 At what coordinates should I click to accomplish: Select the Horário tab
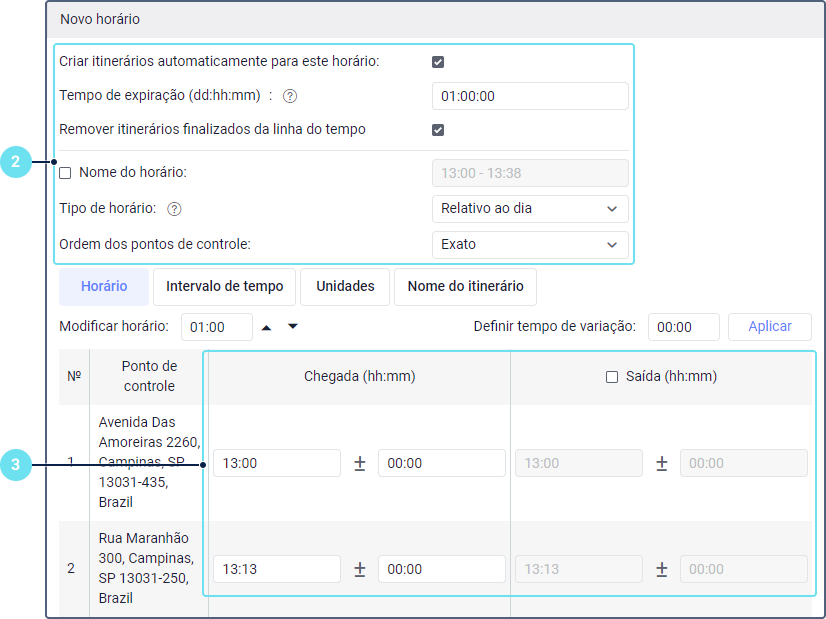click(x=104, y=286)
